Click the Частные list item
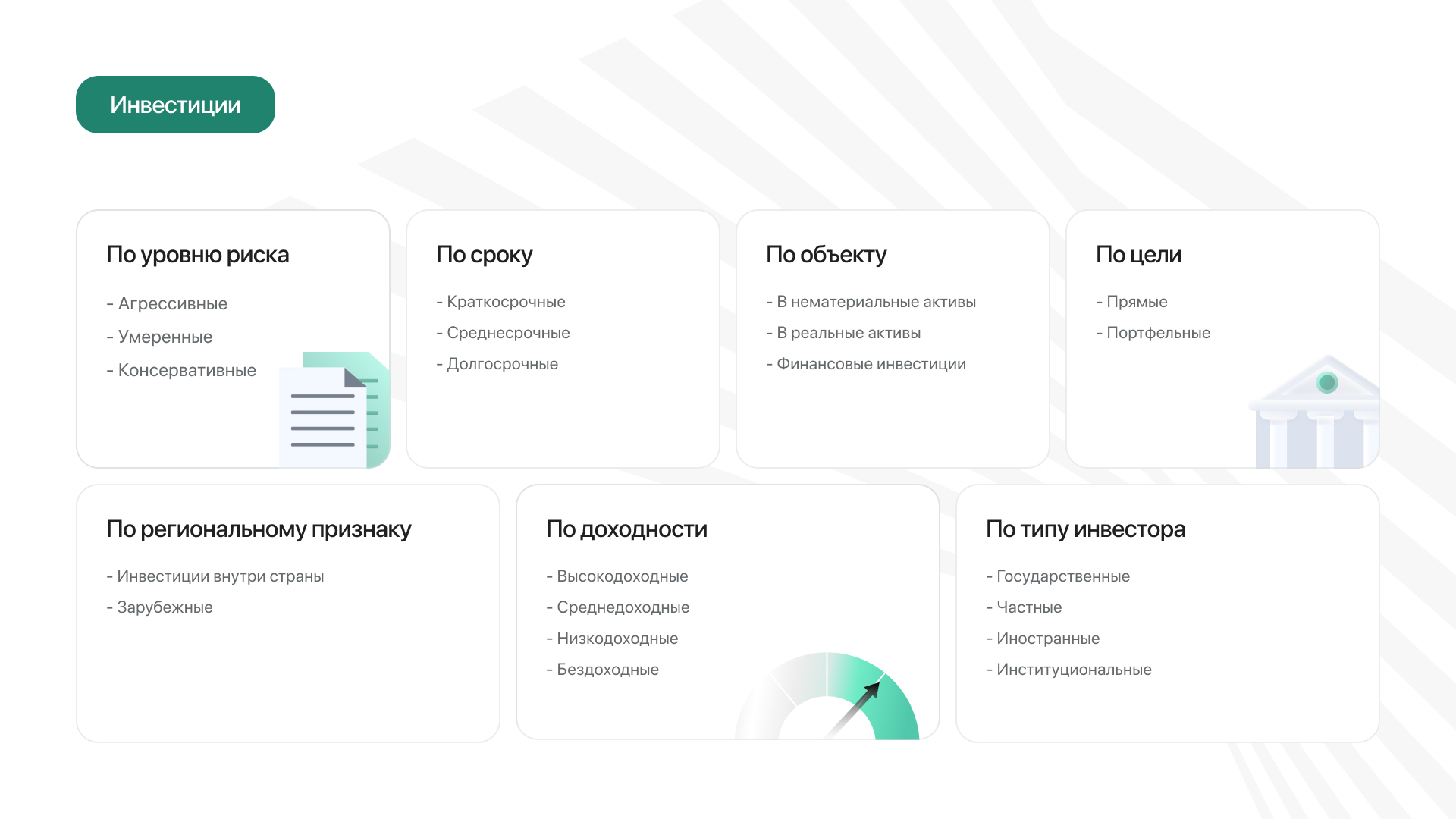 click(x=1024, y=607)
